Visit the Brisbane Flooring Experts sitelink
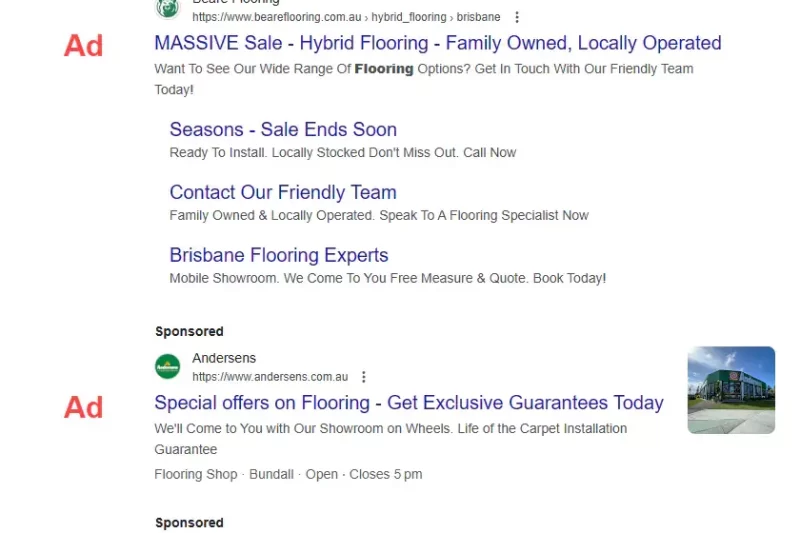The height and width of the screenshot is (533, 800). pyautogui.click(x=279, y=255)
